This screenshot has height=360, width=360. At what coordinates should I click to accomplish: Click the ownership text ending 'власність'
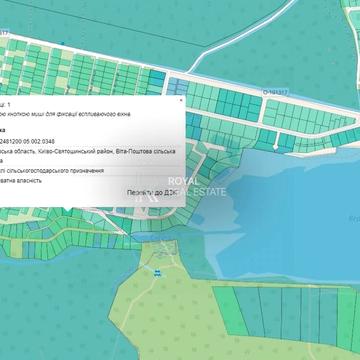[21, 181]
